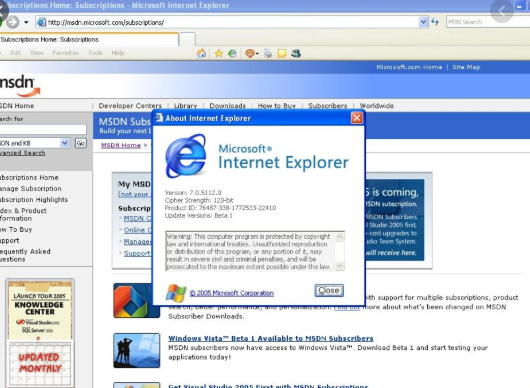Image resolution: width=530 pixels, height=388 pixels.
Task: Click the Windows Vista hikers thumbnail
Action: [137, 350]
